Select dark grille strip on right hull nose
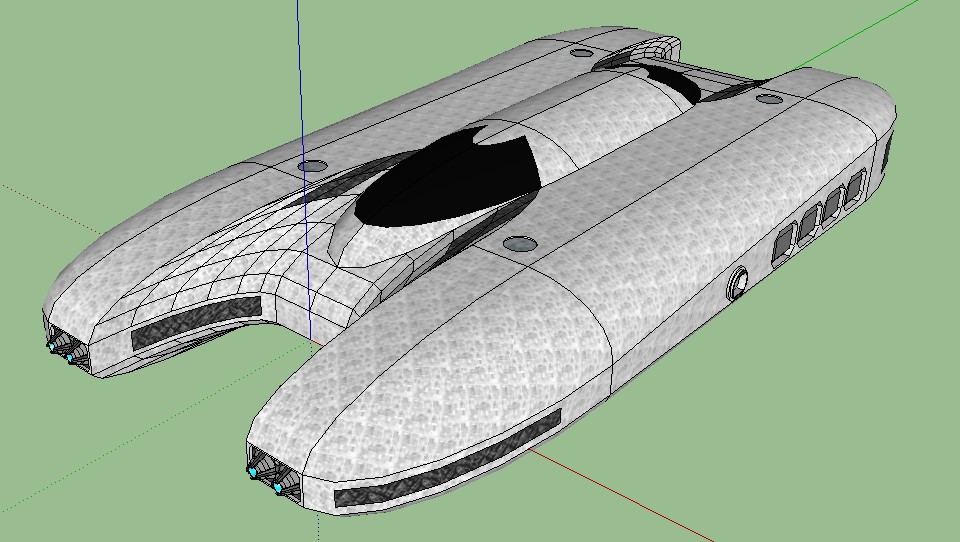The height and width of the screenshot is (542, 960). [450, 460]
